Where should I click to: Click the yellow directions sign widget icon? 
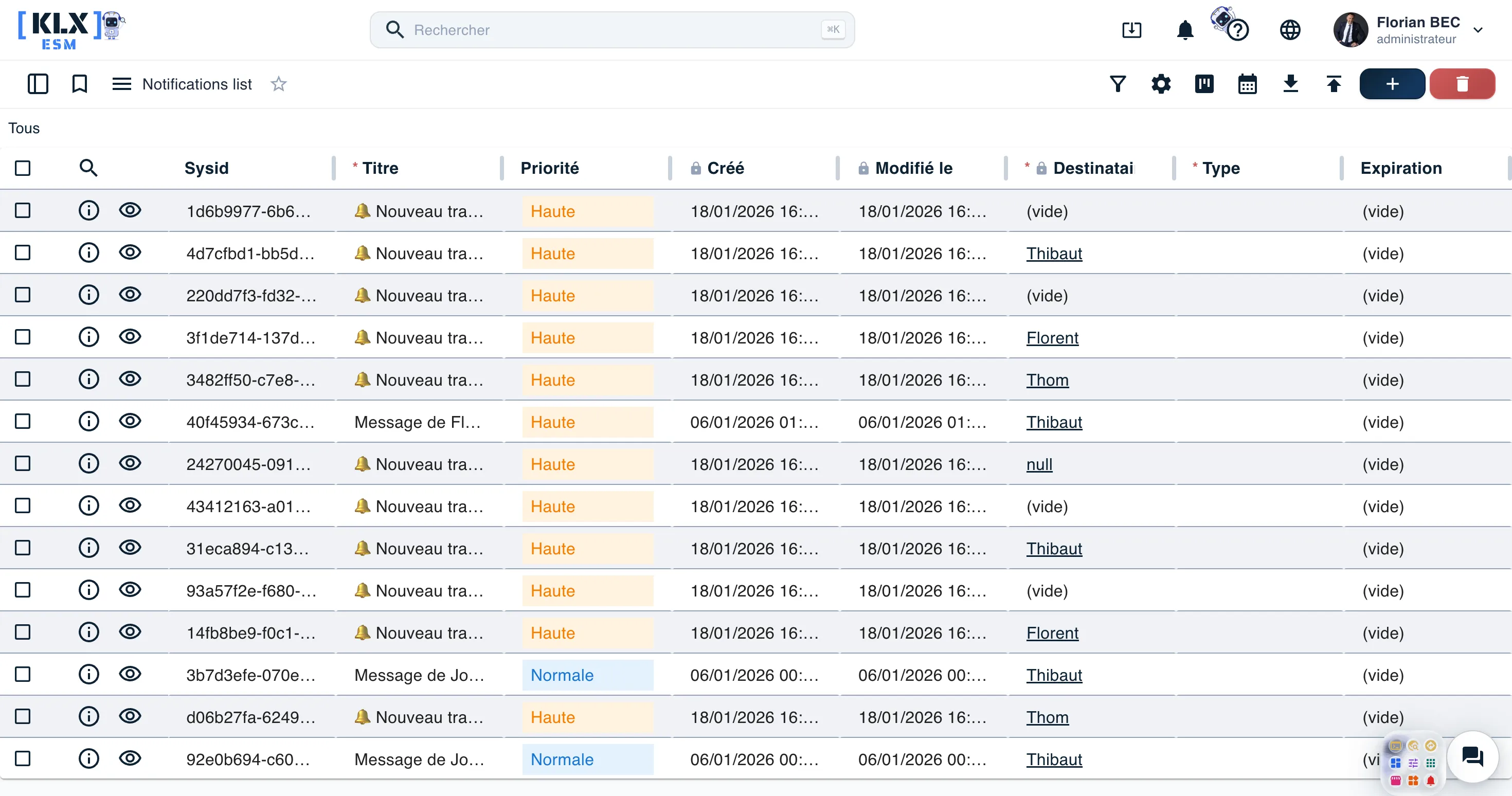tap(1431, 746)
